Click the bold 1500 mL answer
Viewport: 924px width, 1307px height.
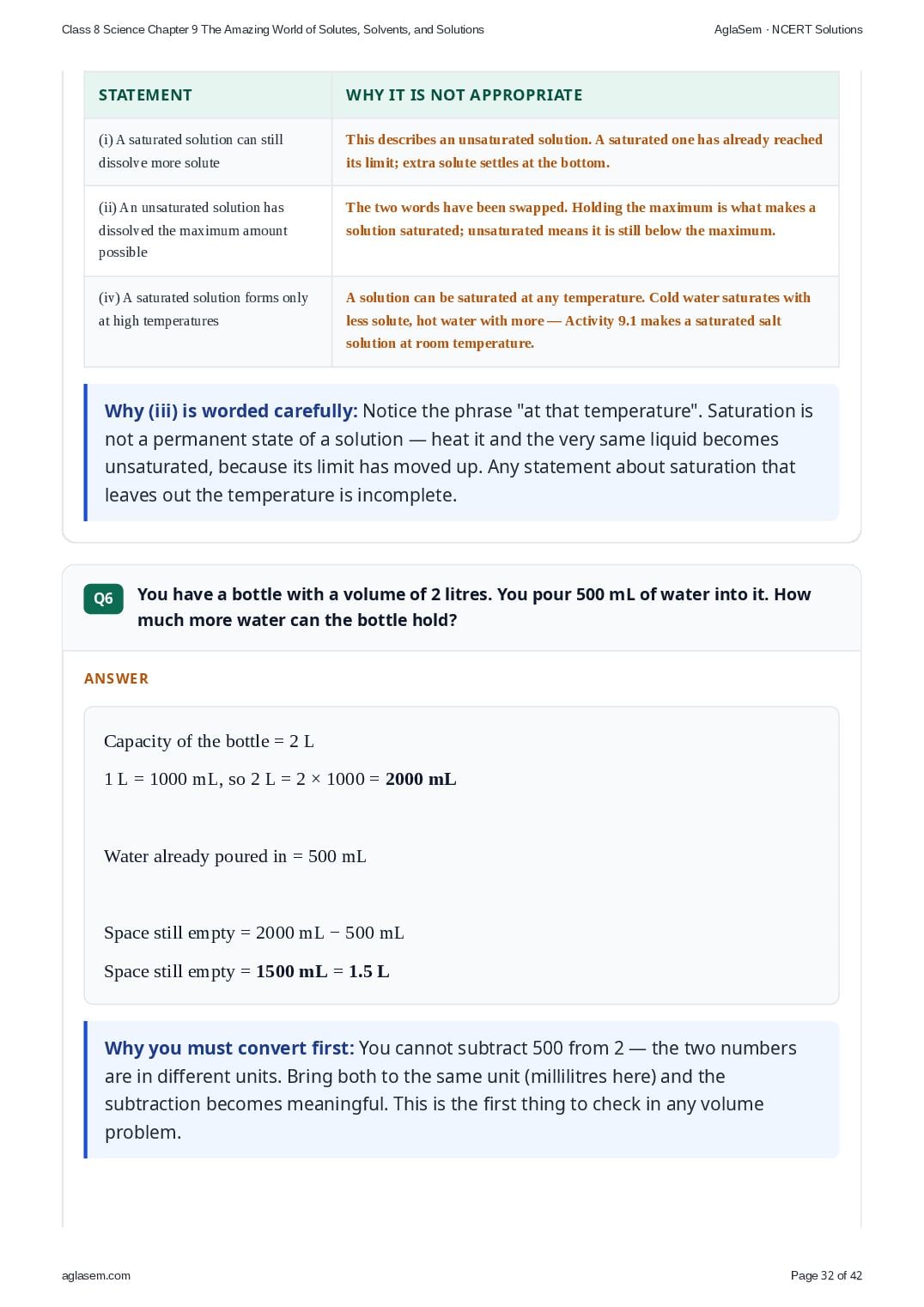coord(292,971)
